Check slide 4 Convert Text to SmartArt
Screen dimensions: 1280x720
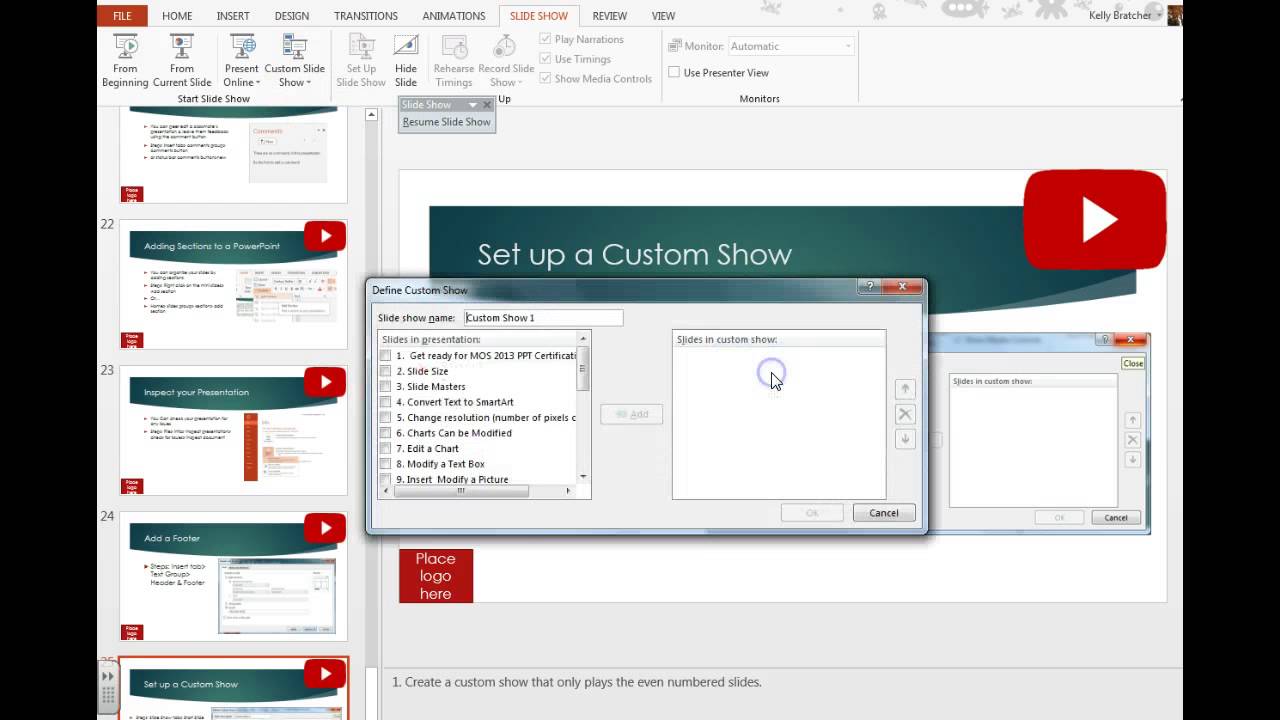386,402
